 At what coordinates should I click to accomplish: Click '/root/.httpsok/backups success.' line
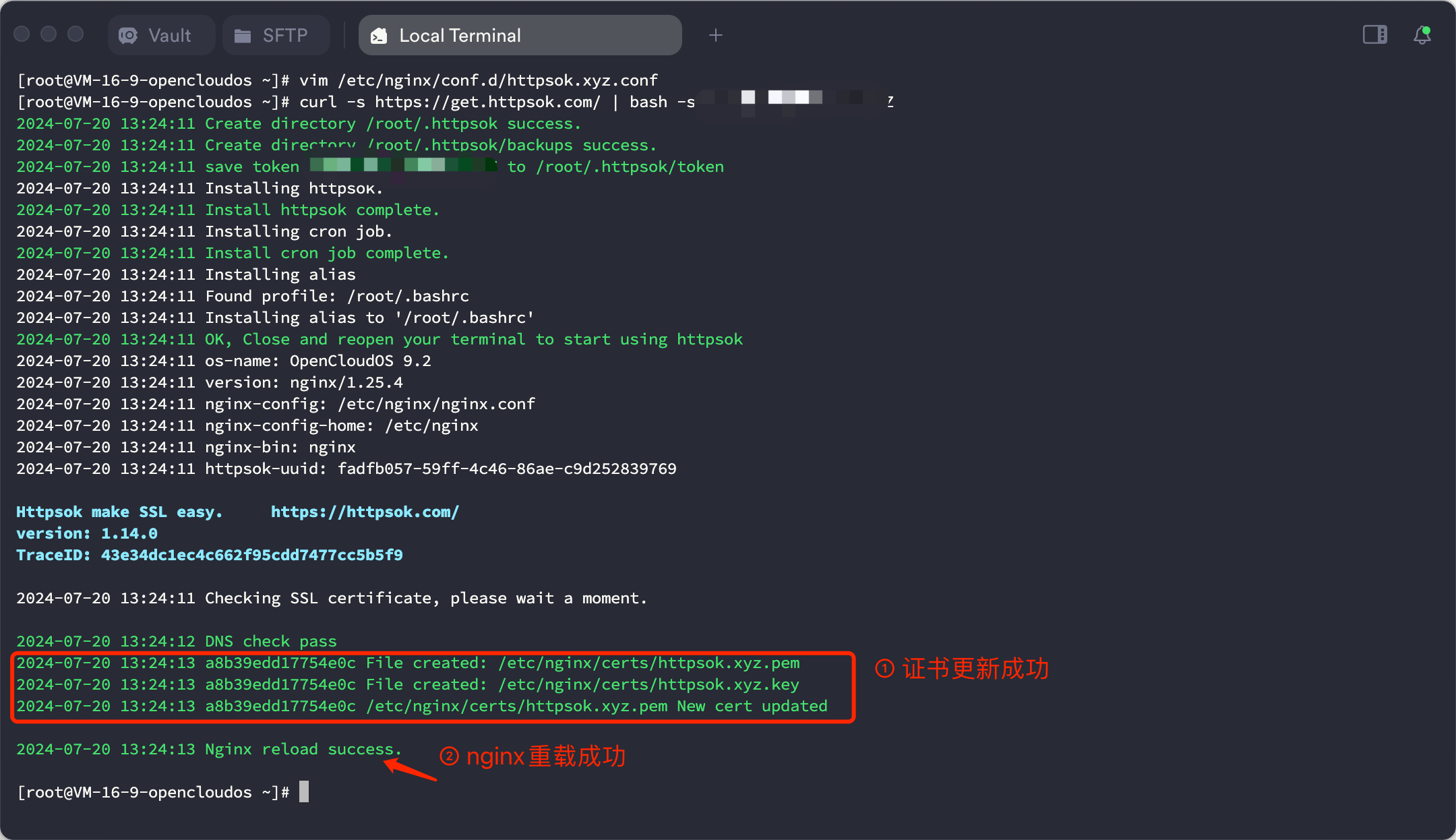click(336, 145)
